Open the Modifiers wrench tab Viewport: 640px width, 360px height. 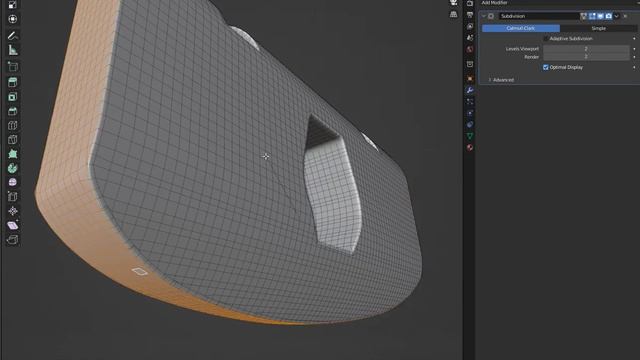470,90
